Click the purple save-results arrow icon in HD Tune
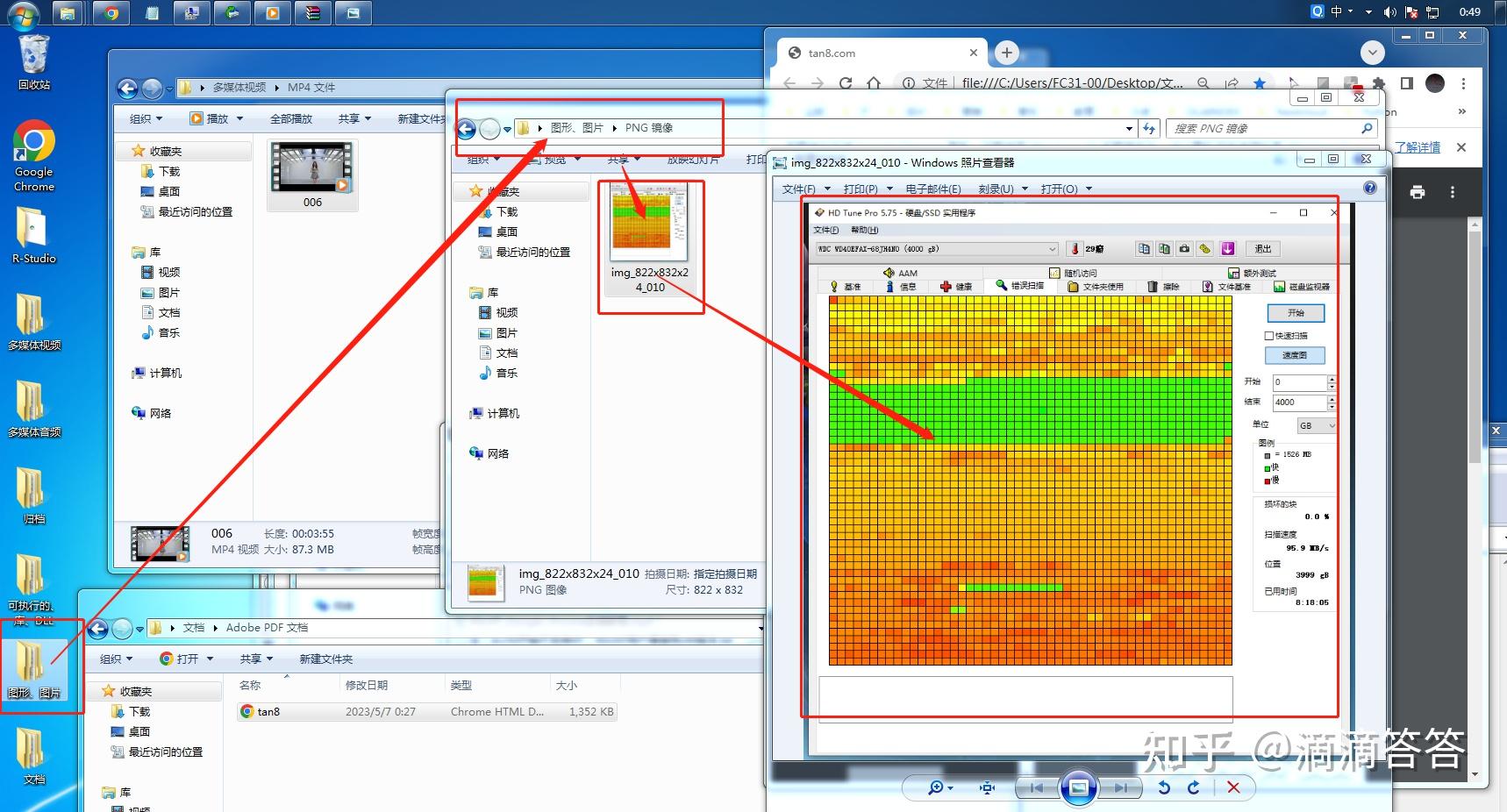Image resolution: width=1507 pixels, height=812 pixels. 1227,248
